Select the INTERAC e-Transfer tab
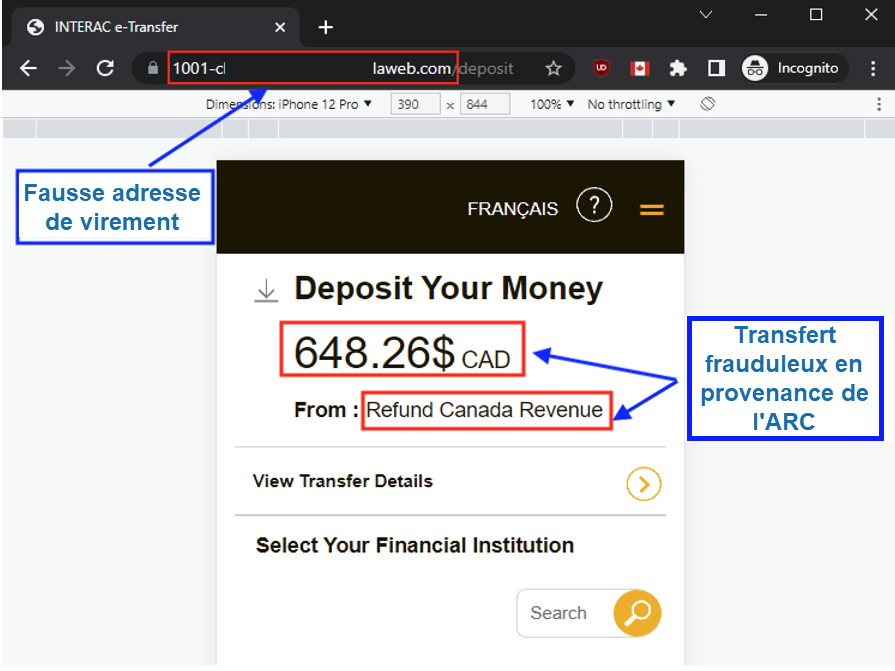This screenshot has width=895, height=671. (154, 27)
